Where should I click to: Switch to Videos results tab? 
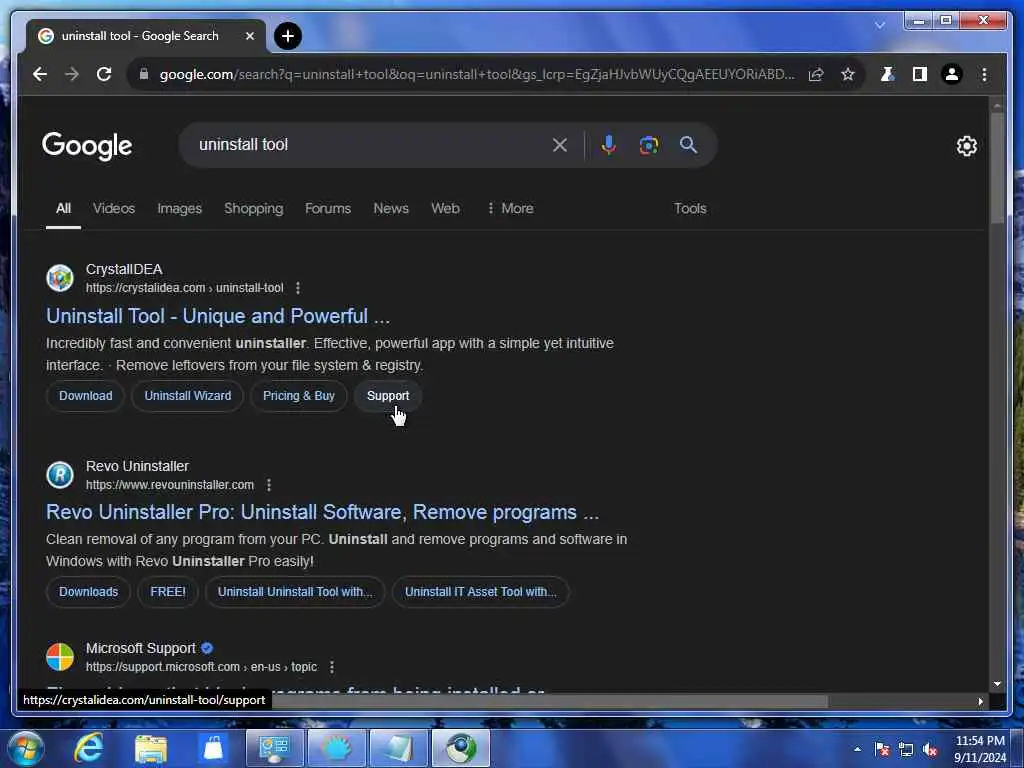114,208
